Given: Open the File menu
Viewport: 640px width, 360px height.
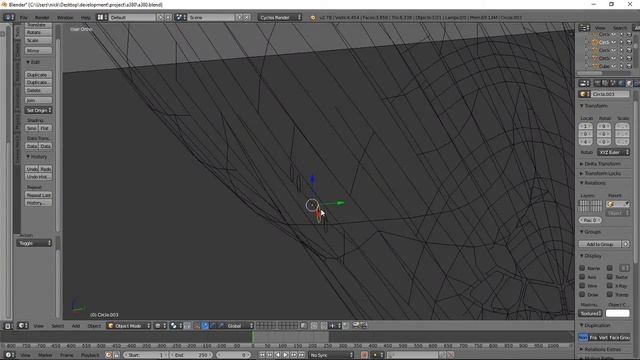Looking at the screenshot, I should (24, 18).
